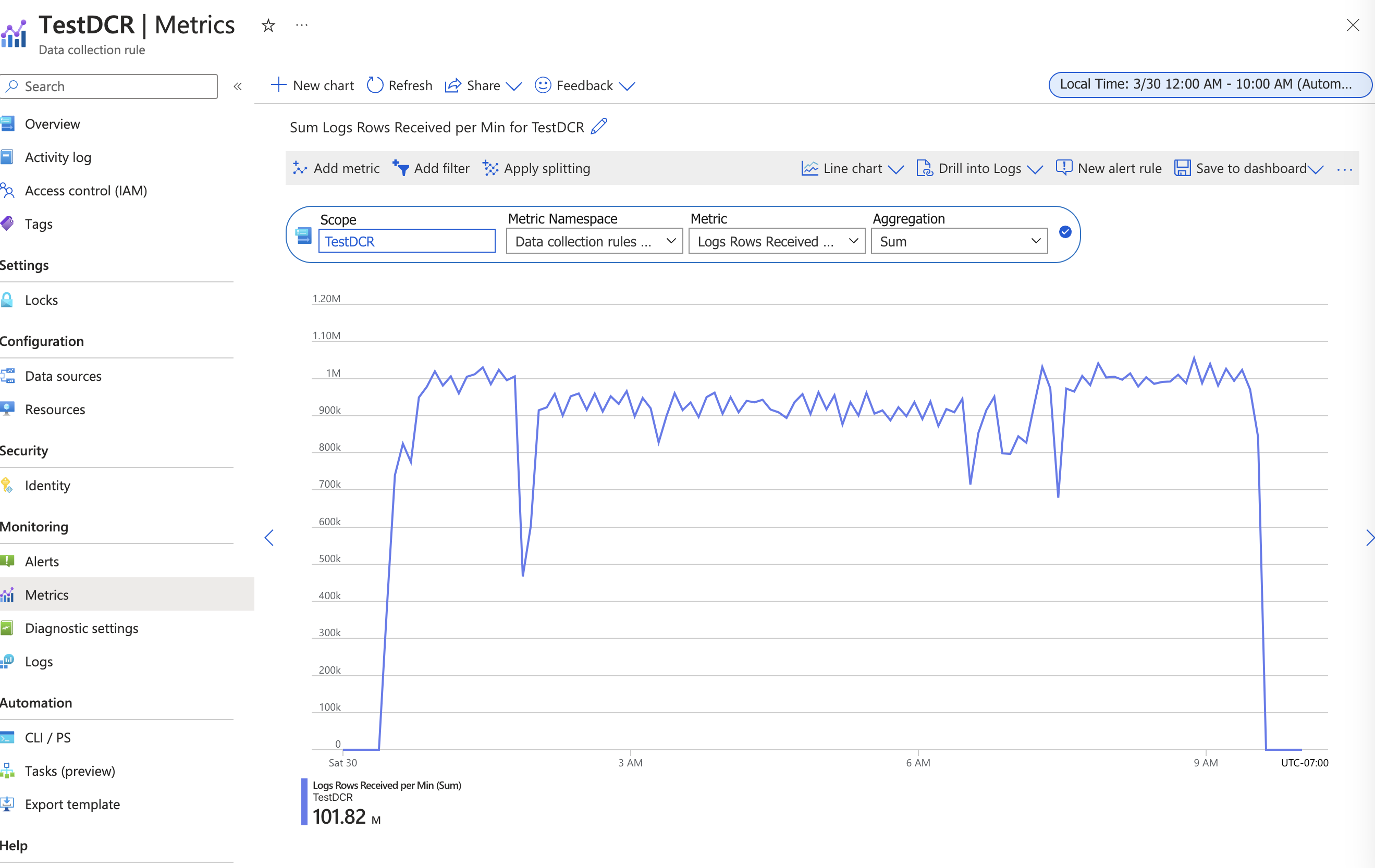
Task: Open the Local Time range picker
Action: 1209,84
